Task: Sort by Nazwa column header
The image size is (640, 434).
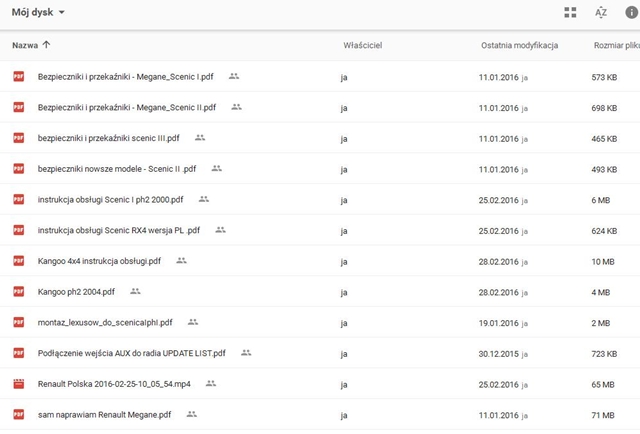Action: 25,45
